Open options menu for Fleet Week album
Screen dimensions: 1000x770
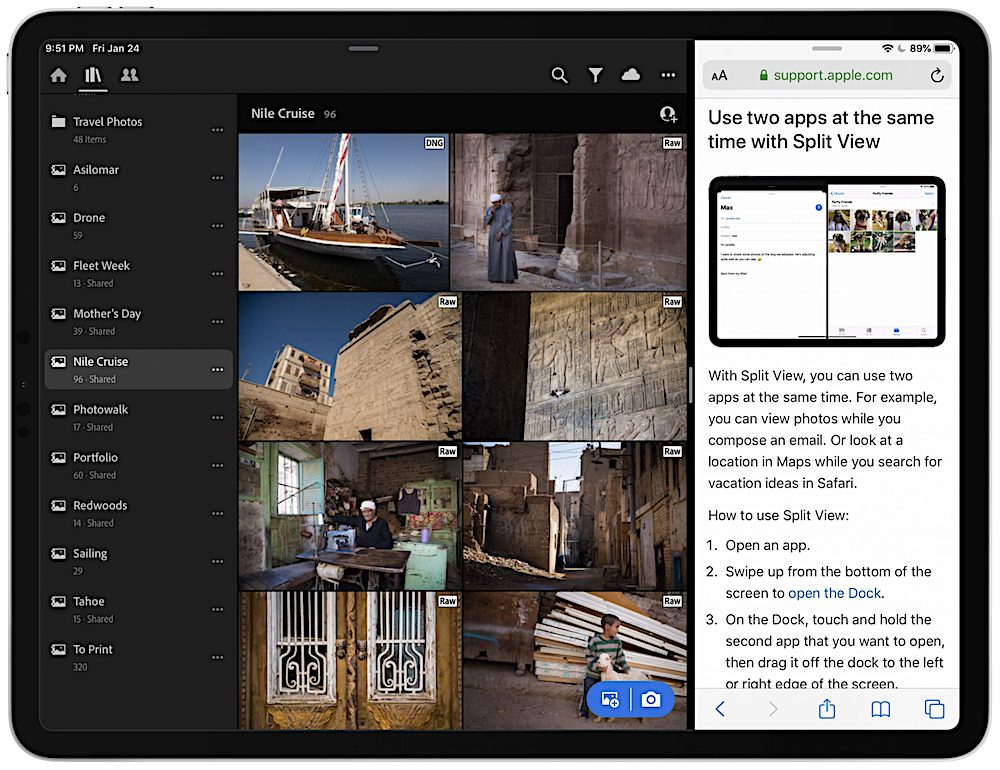pos(217,273)
